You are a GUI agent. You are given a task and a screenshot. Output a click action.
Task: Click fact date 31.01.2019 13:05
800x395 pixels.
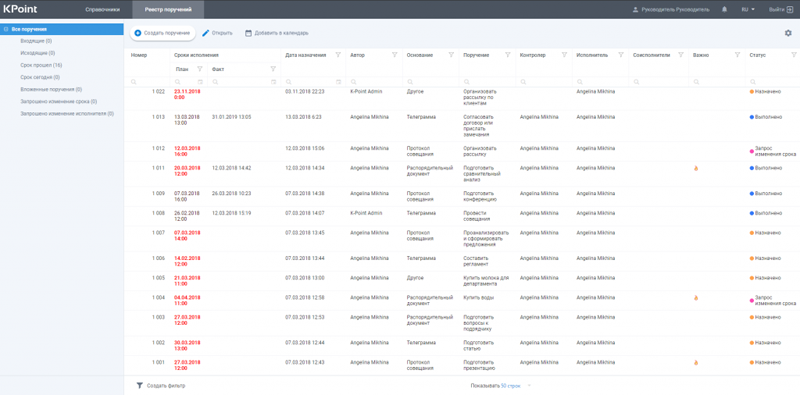click(x=231, y=117)
